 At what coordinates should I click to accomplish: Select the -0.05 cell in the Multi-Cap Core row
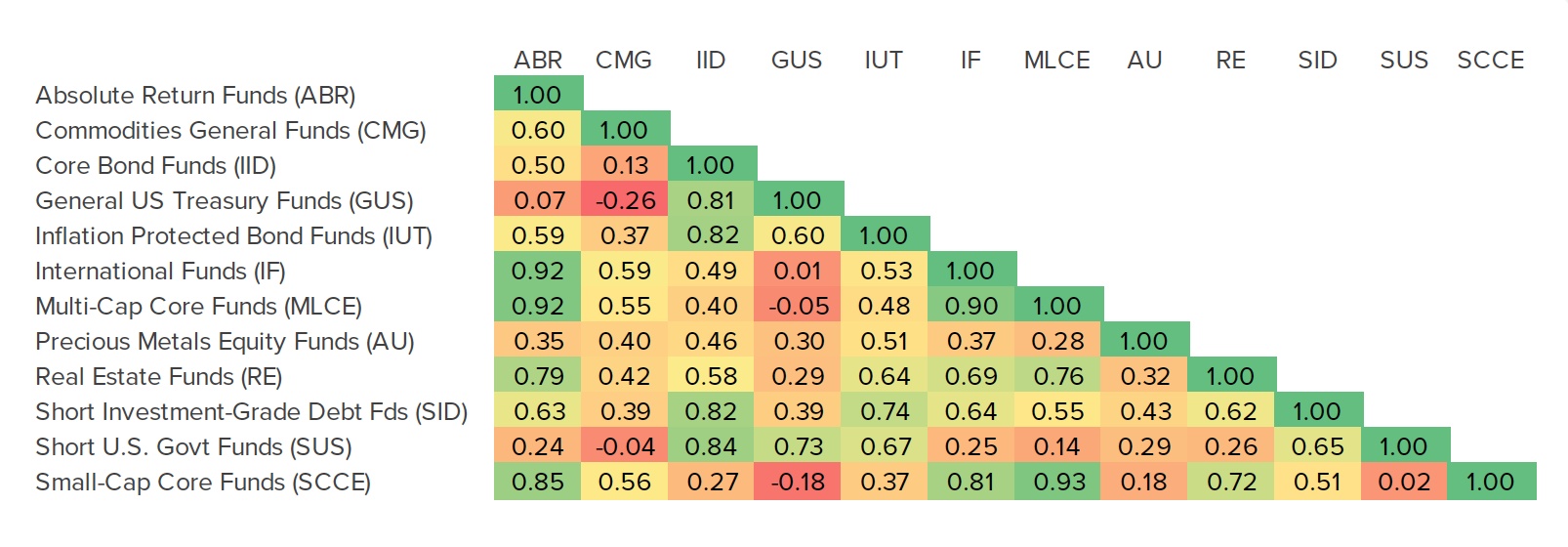[x=798, y=307]
